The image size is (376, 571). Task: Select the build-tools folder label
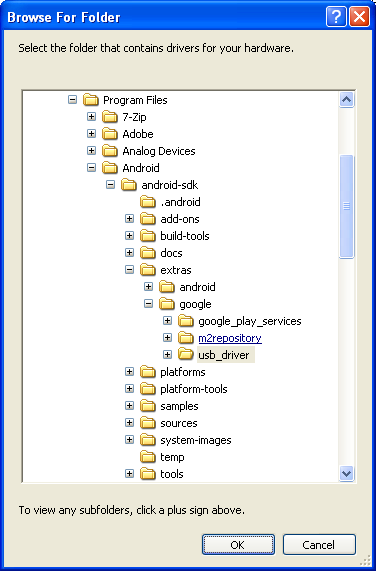pos(185,236)
